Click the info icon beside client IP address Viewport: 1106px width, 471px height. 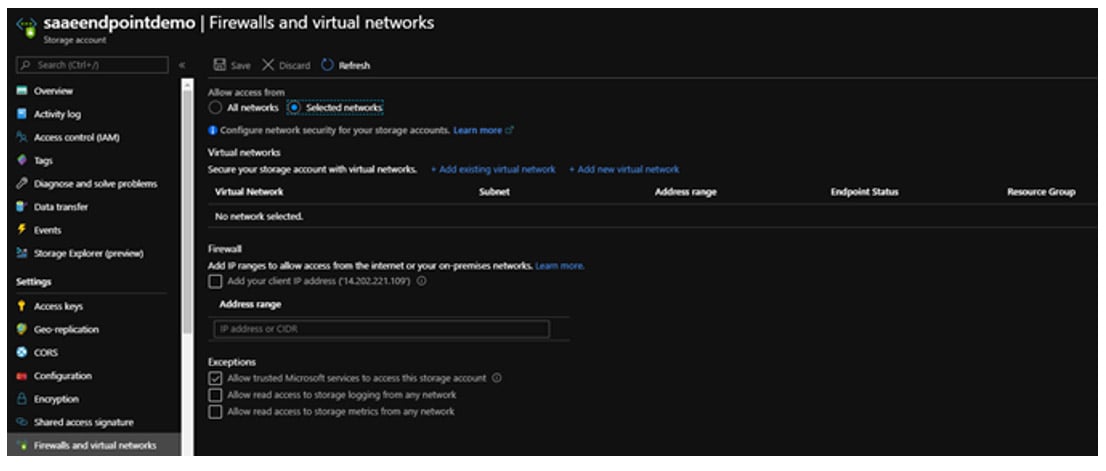422,282
